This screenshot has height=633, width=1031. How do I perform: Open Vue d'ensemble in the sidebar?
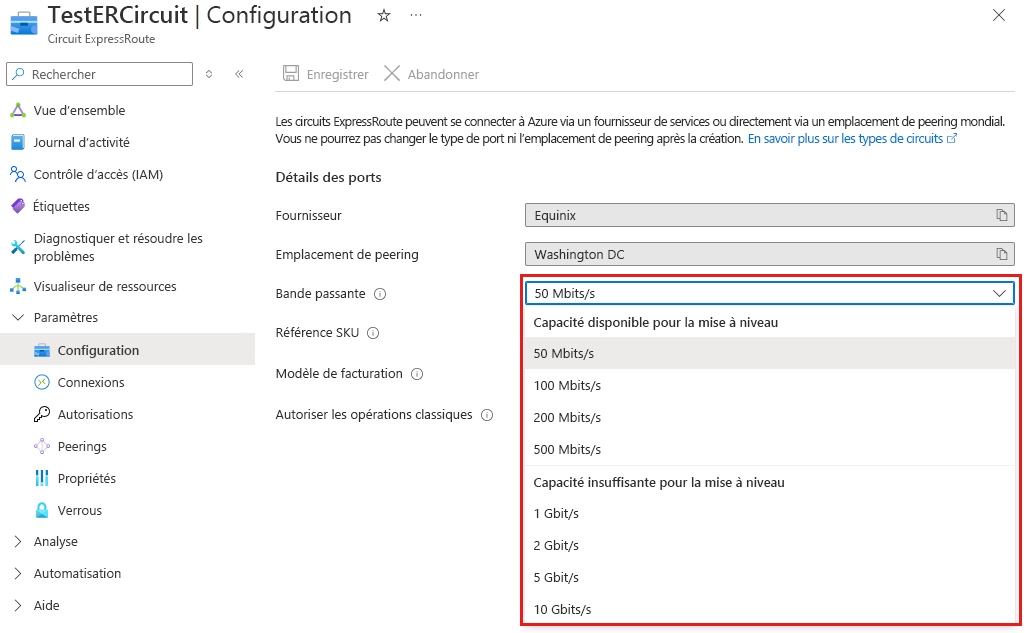pos(79,110)
